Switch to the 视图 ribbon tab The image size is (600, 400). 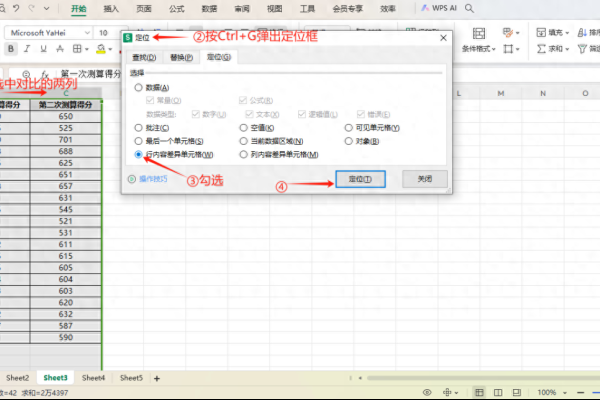click(x=274, y=8)
